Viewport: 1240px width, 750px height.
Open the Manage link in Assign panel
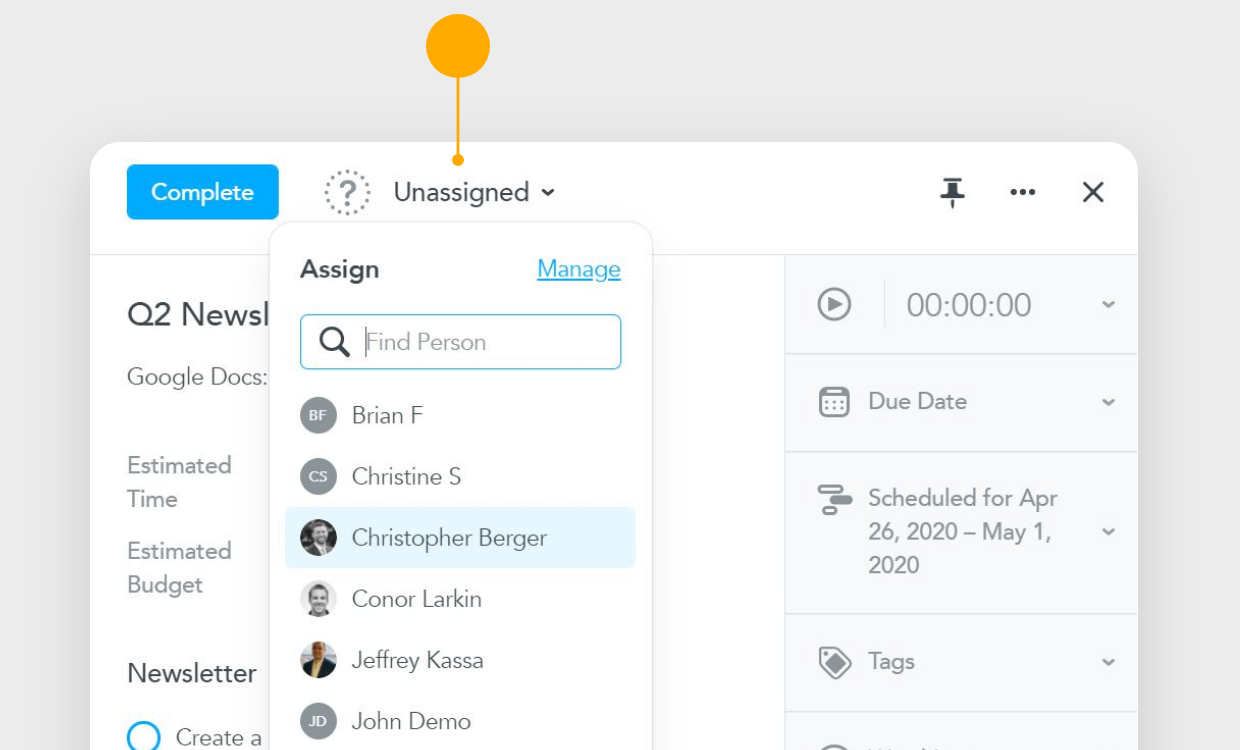(578, 268)
